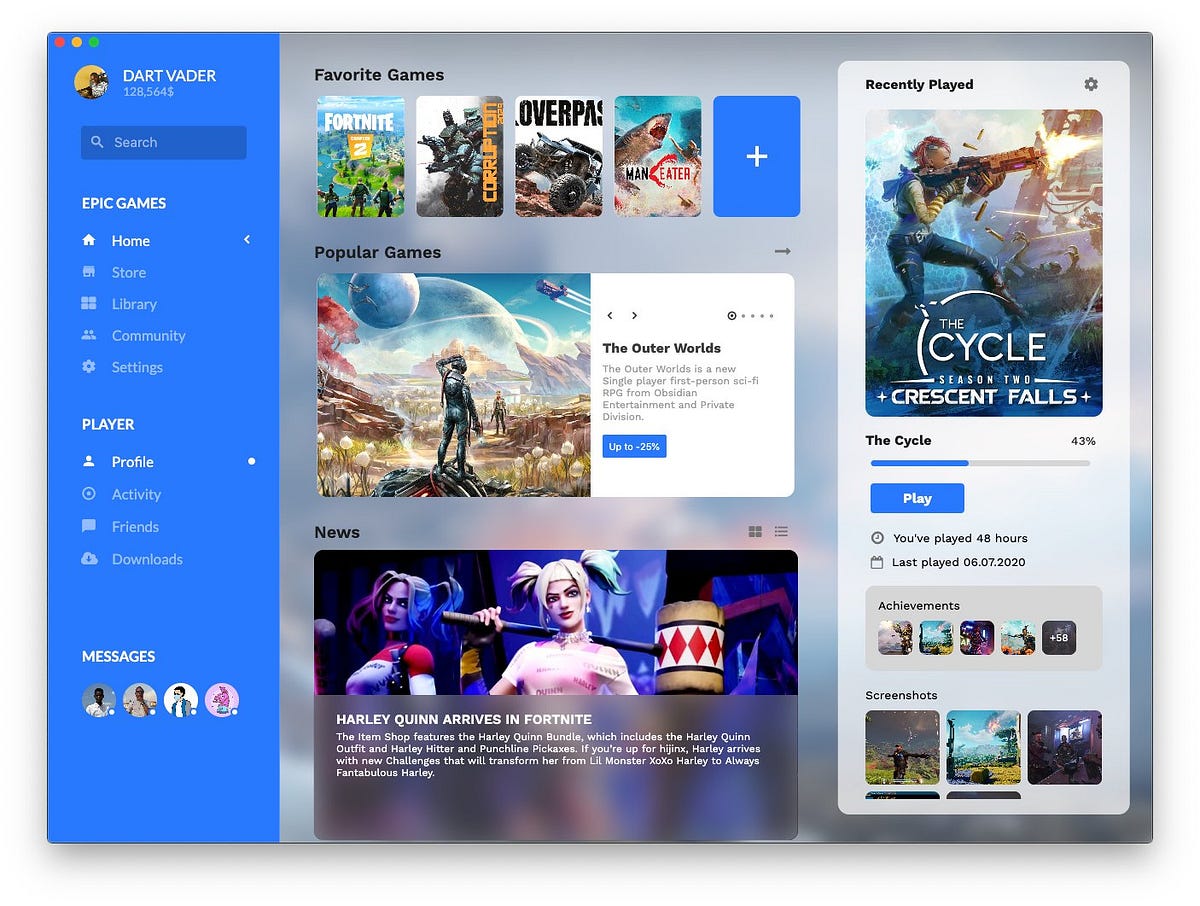The image size is (1200, 906).
Task: Click the right arrow on The Outer Worlds carousel
Action: [x=634, y=315]
